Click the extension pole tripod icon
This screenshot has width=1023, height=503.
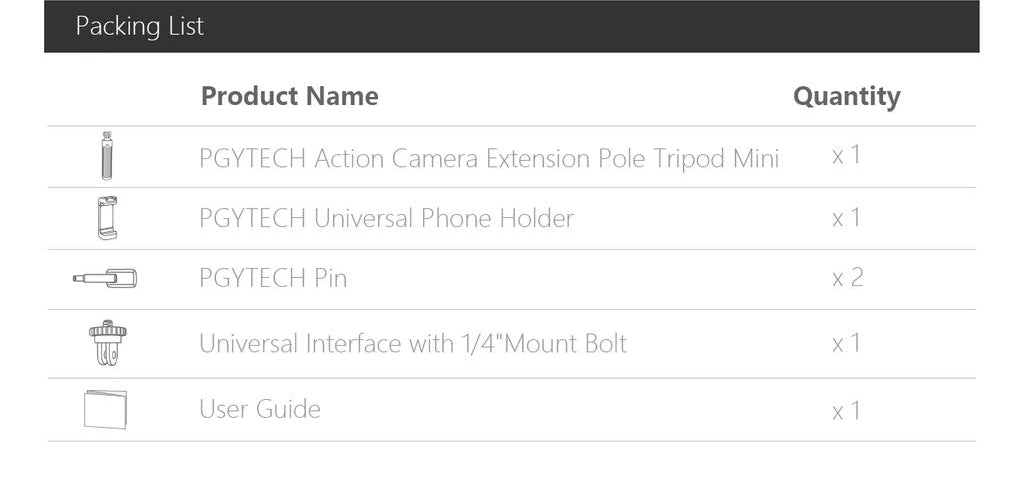click(x=106, y=156)
